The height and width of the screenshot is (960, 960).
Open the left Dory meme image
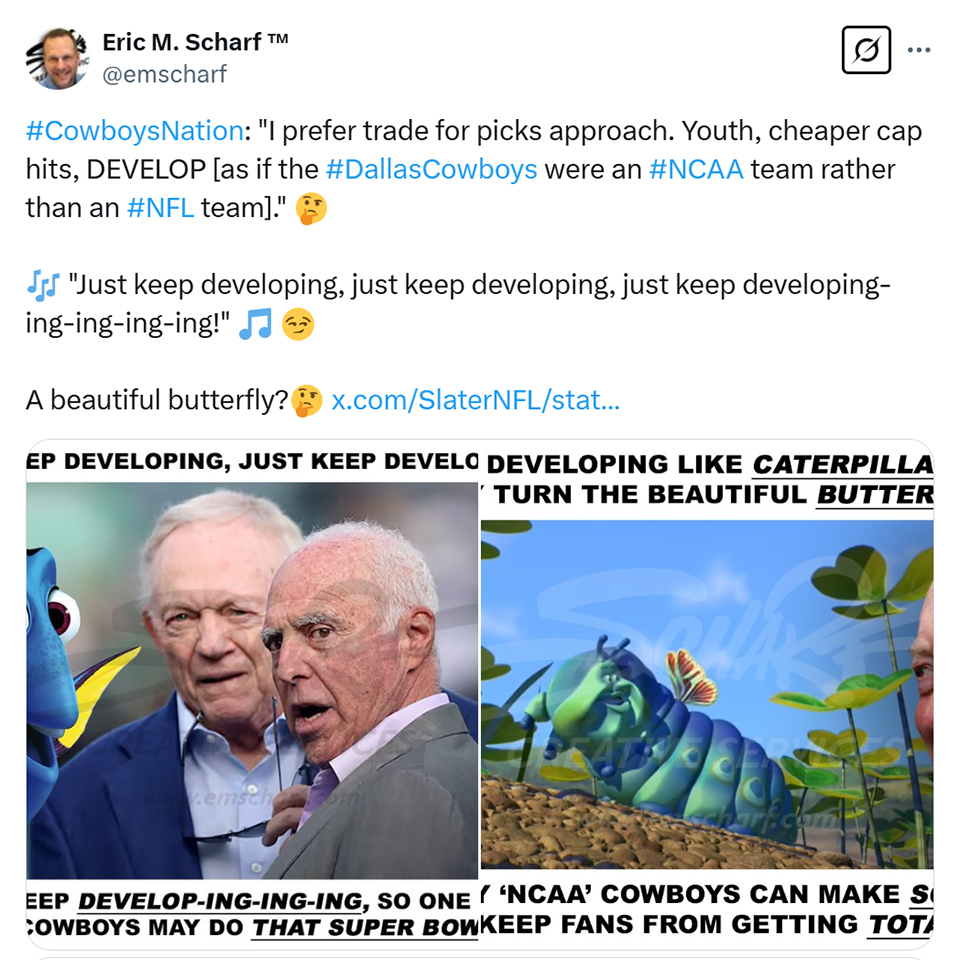[252, 695]
